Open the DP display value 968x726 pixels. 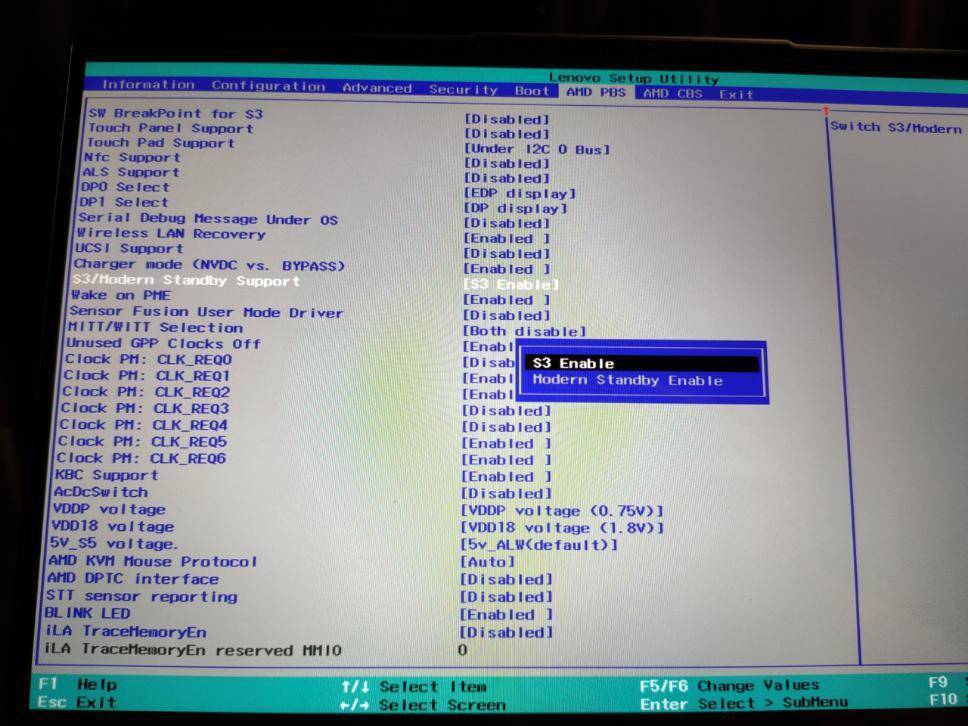pos(515,208)
